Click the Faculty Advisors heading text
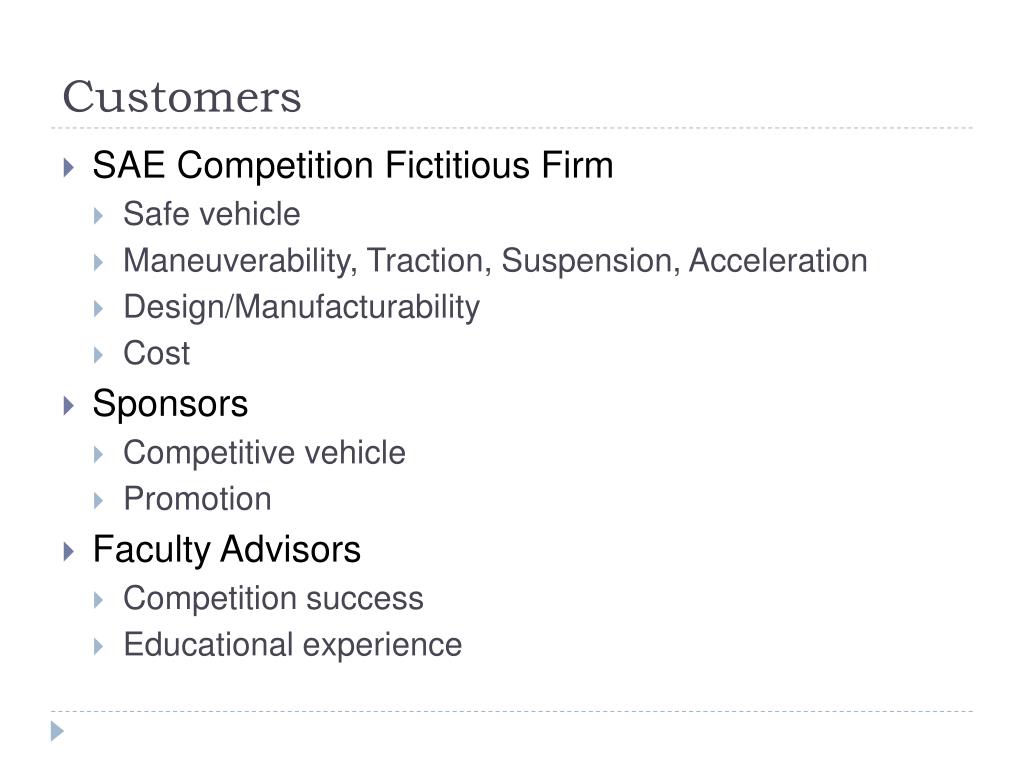This screenshot has height=768, width=1024. (227, 549)
